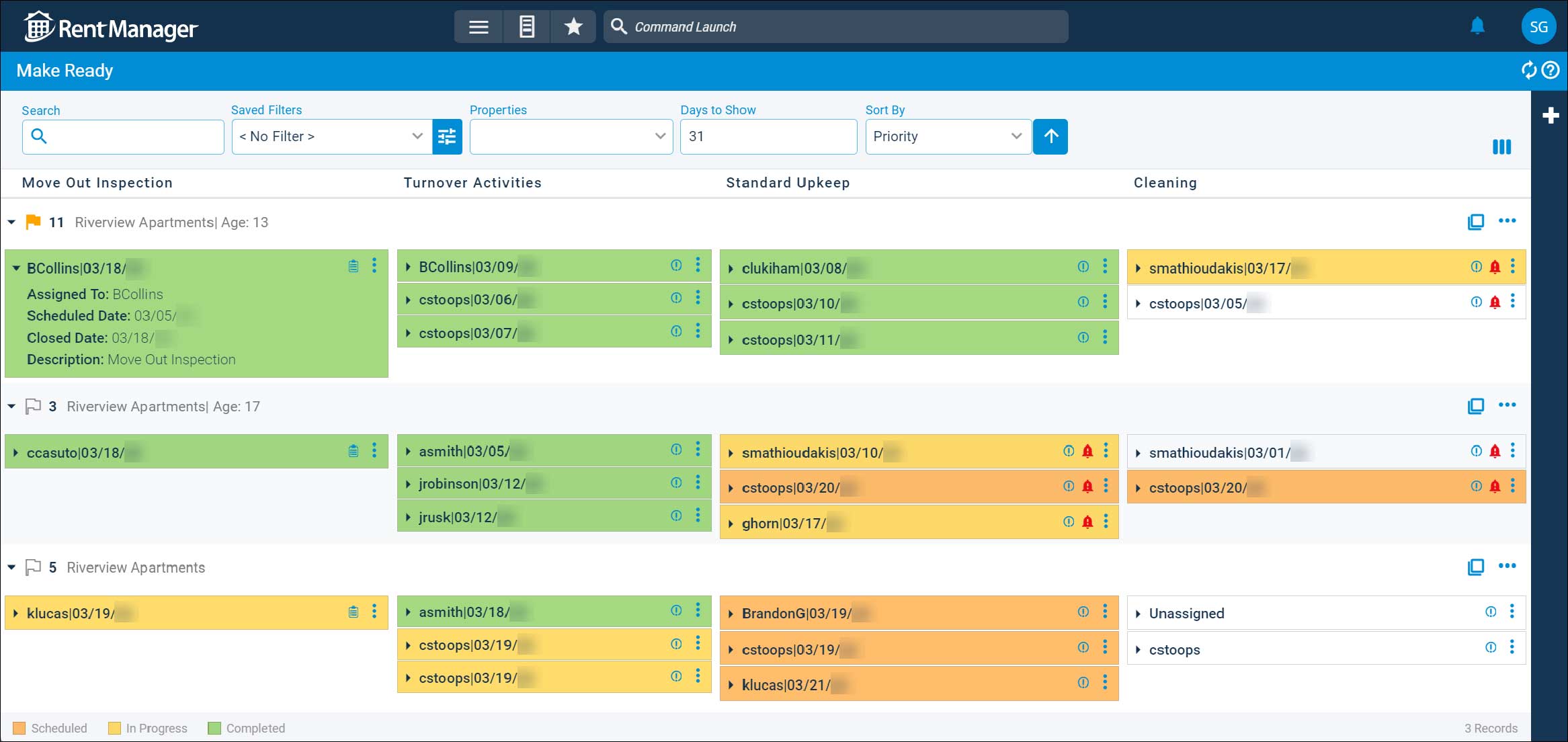The image size is (1568, 742).
Task: Open the ellipsis menu for Age 13 group
Action: 1508,220
